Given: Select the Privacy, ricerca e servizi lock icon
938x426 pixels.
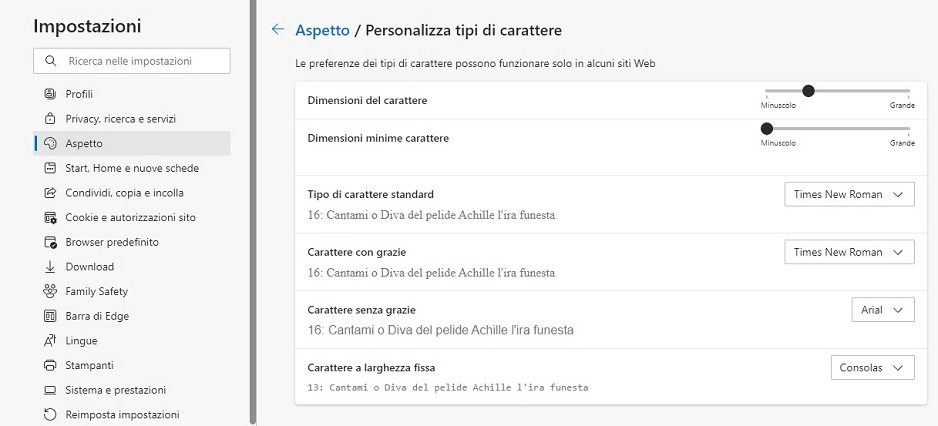Looking at the screenshot, I should [x=50, y=118].
